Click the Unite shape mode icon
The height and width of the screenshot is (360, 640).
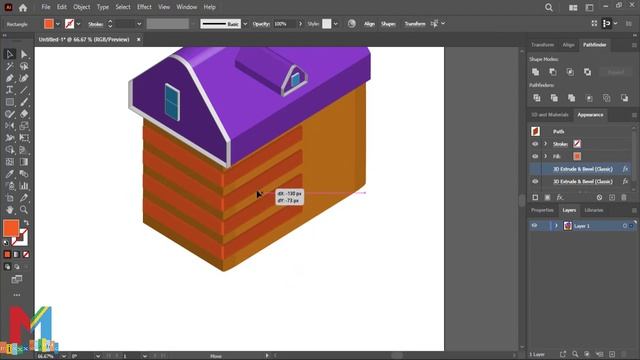point(536,72)
